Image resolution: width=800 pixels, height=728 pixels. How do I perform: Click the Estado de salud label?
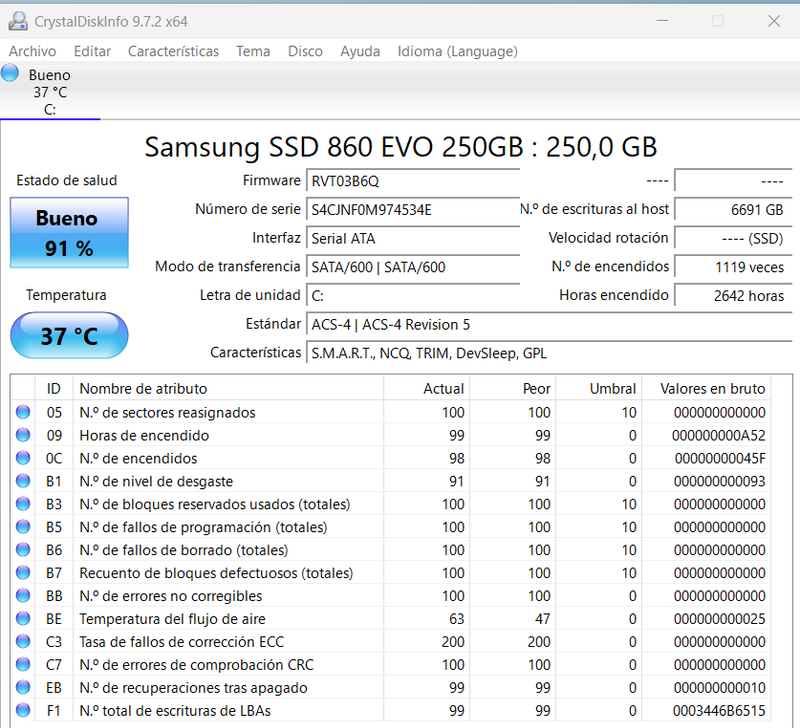tap(67, 180)
